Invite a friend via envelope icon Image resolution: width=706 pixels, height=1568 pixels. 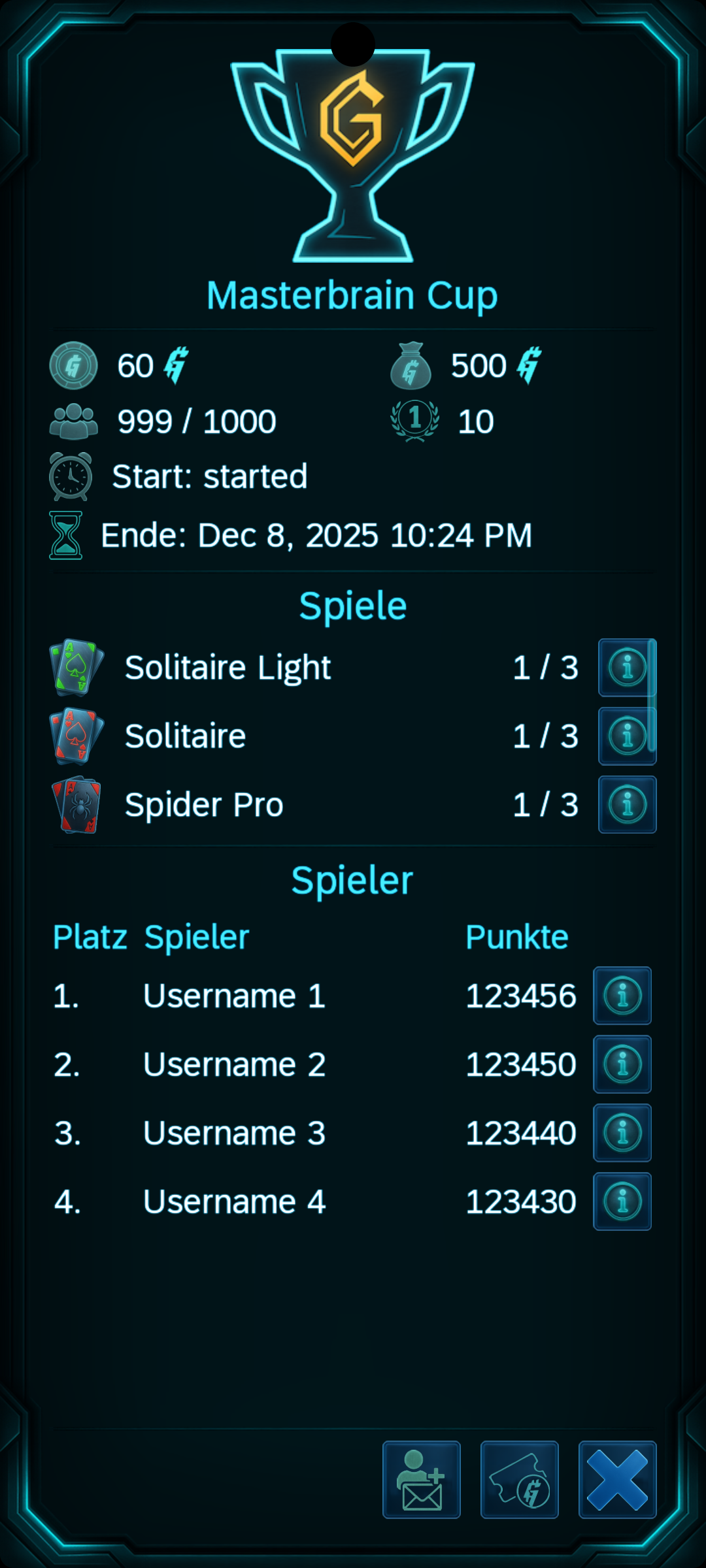click(422, 1480)
